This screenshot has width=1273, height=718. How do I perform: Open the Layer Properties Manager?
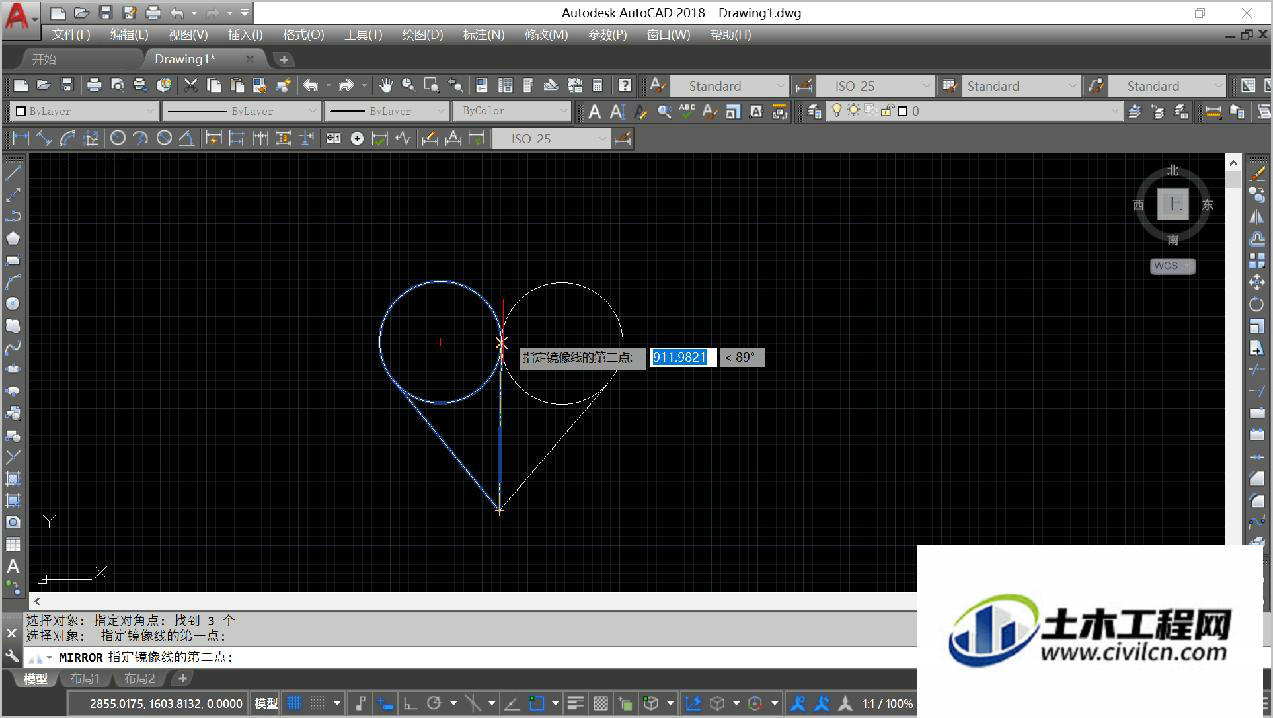815,112
